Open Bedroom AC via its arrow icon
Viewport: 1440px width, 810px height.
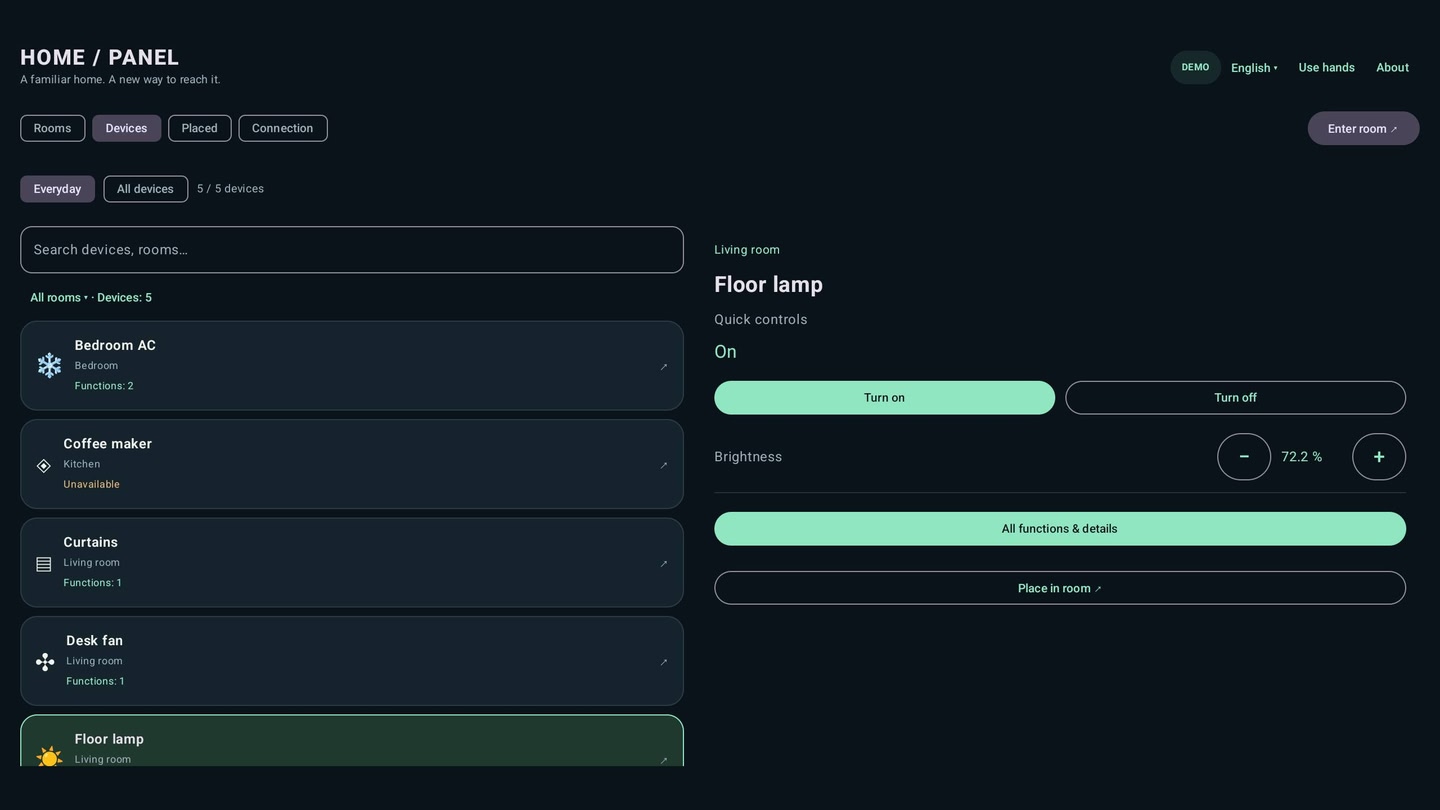click(x=664, y=367)
